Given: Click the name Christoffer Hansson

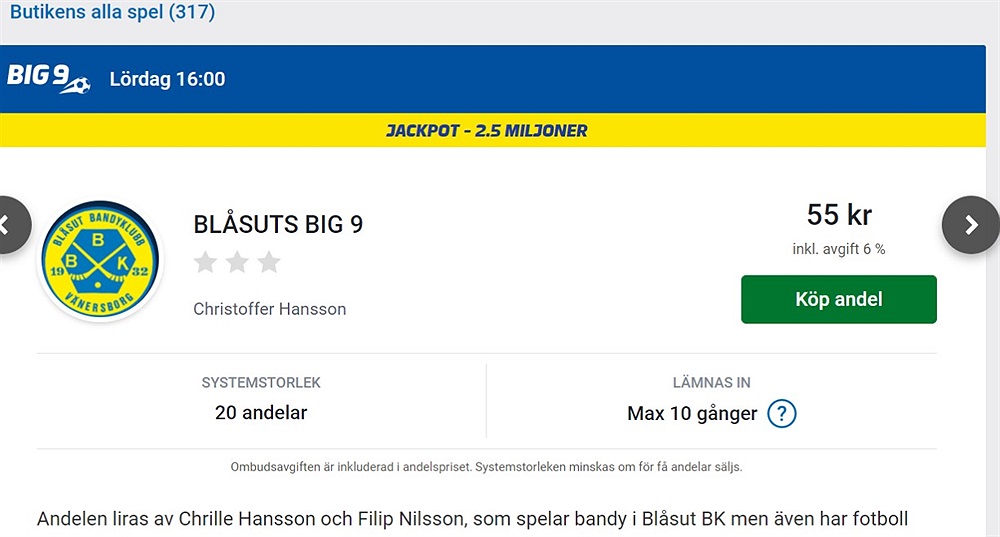Looking at the screenshot, I should pyautogui.click(x=270, y=309).
